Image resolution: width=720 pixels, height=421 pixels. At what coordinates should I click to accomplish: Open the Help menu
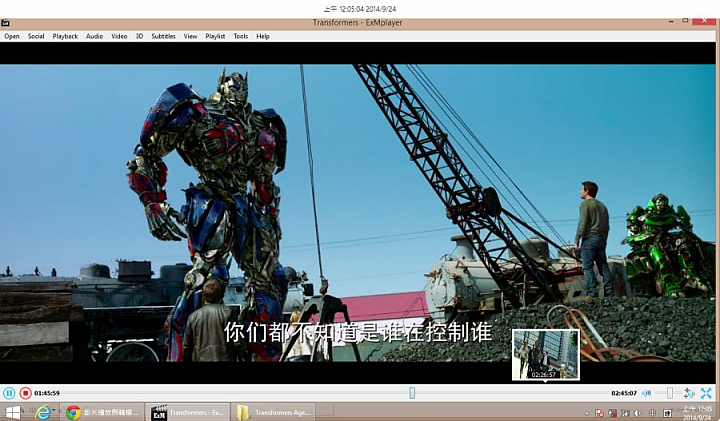tap(263, 36)
